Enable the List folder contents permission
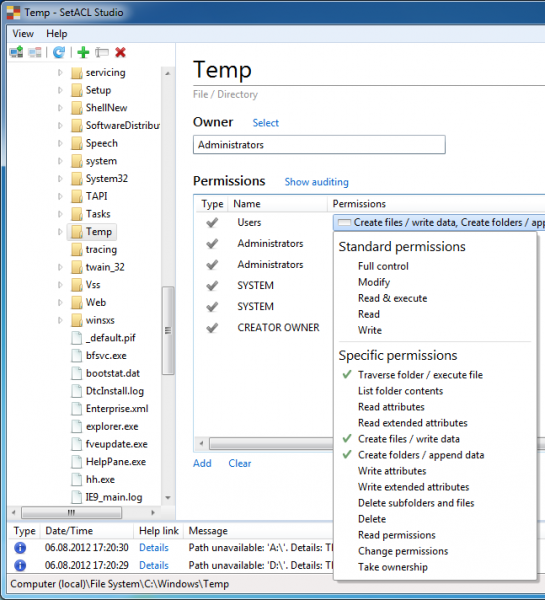This screenshot has height=600, width=545. tap(400, 391)
